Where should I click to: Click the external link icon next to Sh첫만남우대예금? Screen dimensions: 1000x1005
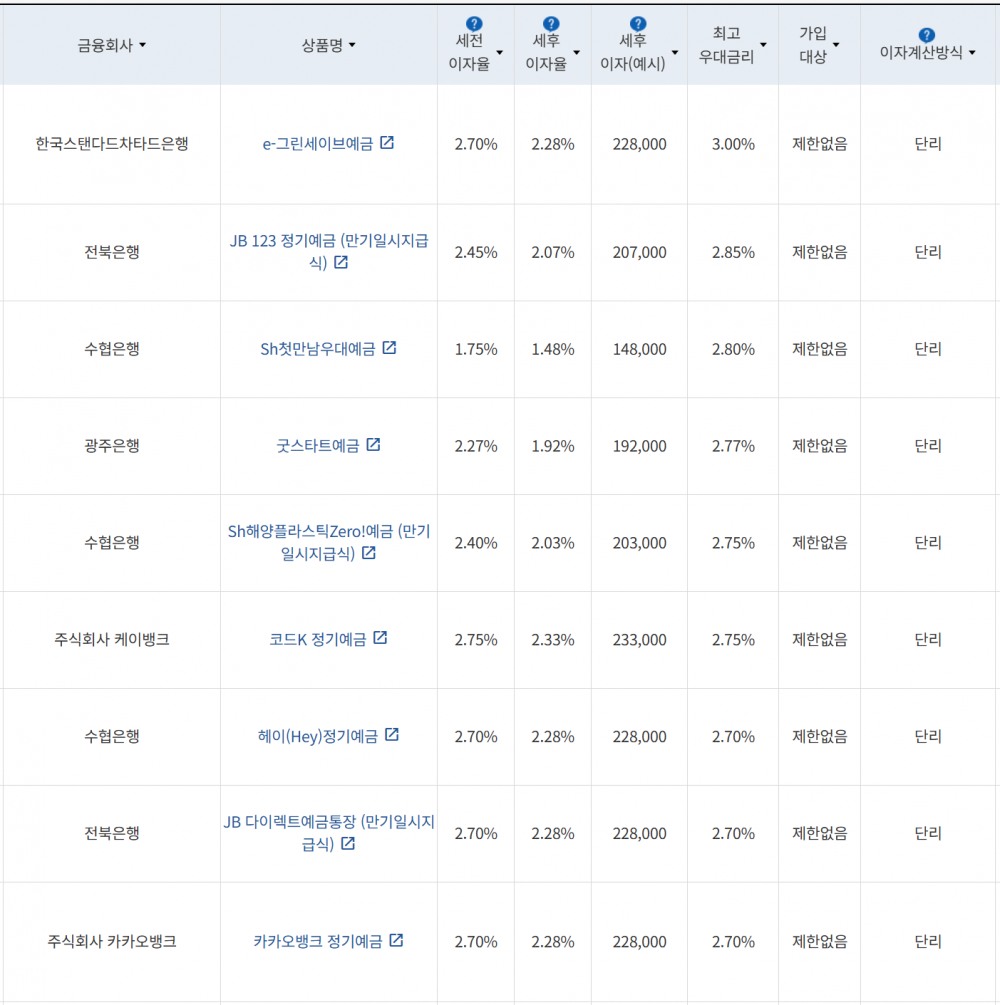pyautogui.click(x=389, y=348)
